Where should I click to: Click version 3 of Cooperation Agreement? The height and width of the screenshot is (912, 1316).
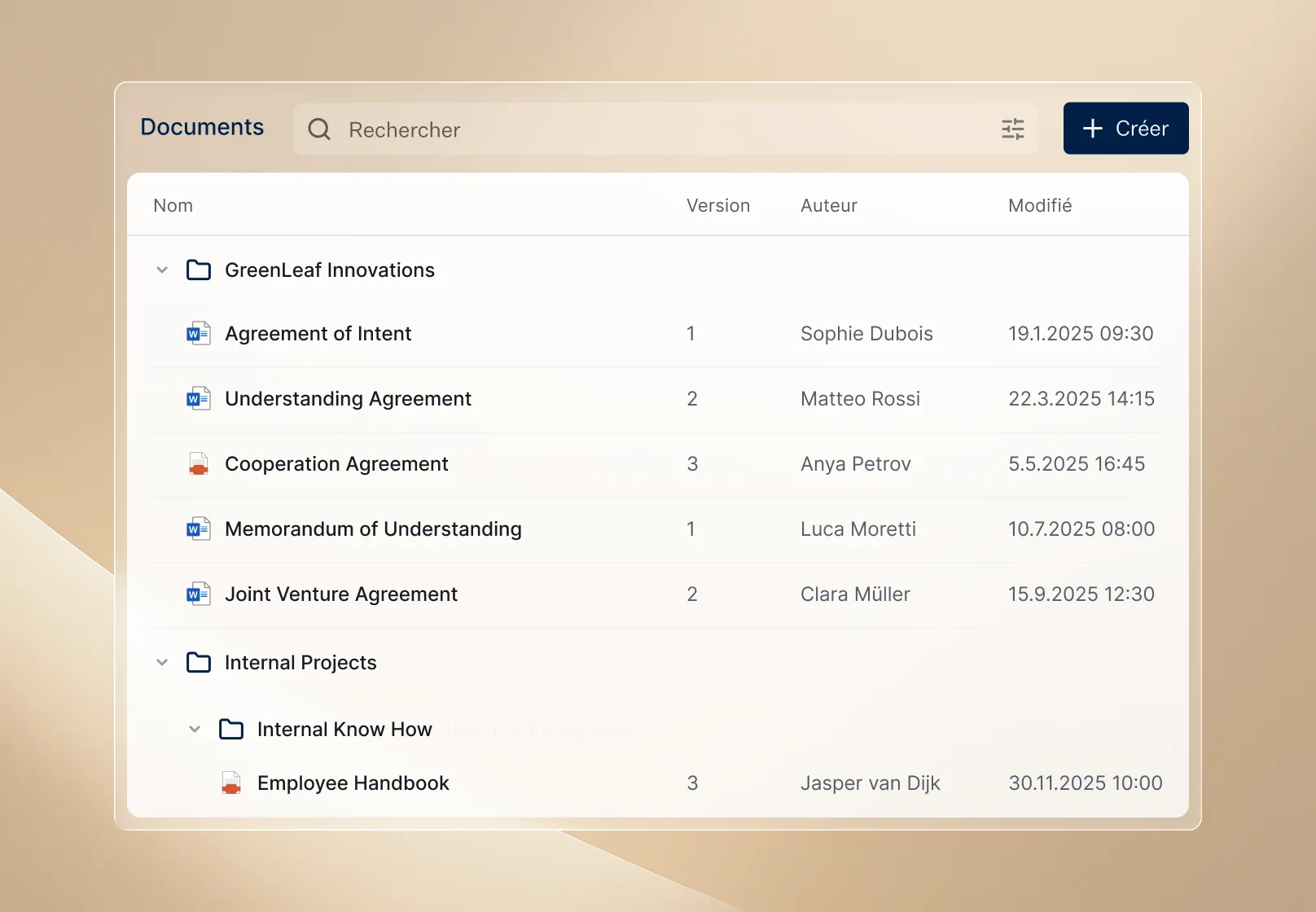coord(692,464)
